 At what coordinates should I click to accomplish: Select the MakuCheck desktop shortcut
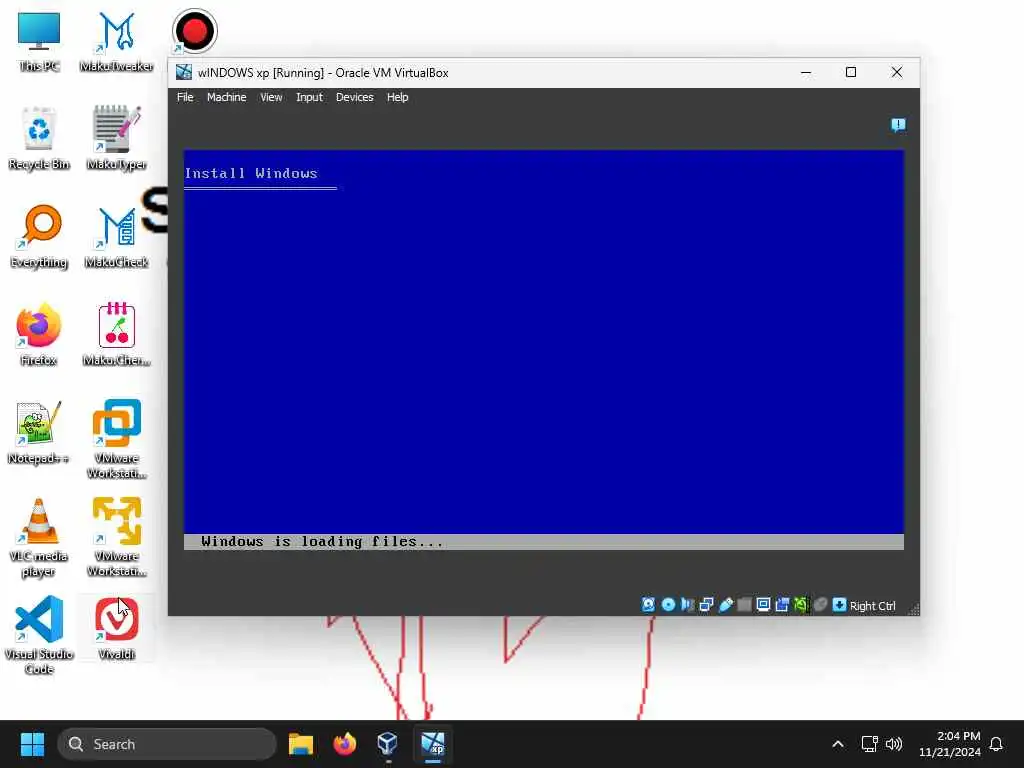(117, 236)
